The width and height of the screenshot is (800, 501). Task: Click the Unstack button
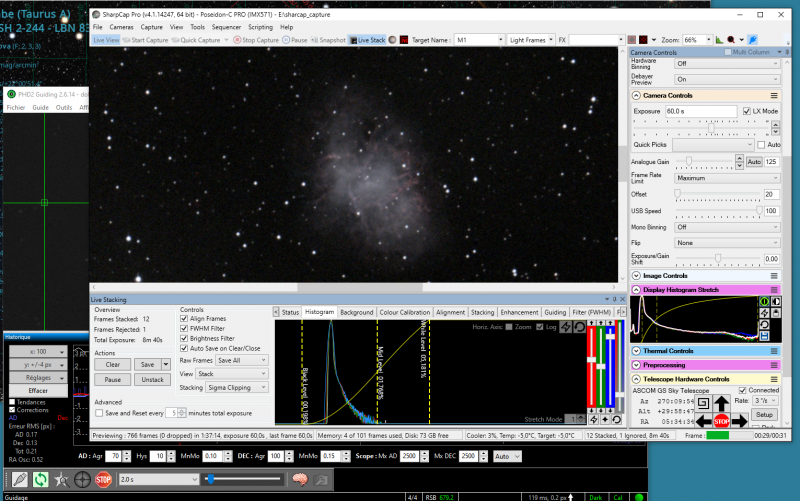coord(153,380)
